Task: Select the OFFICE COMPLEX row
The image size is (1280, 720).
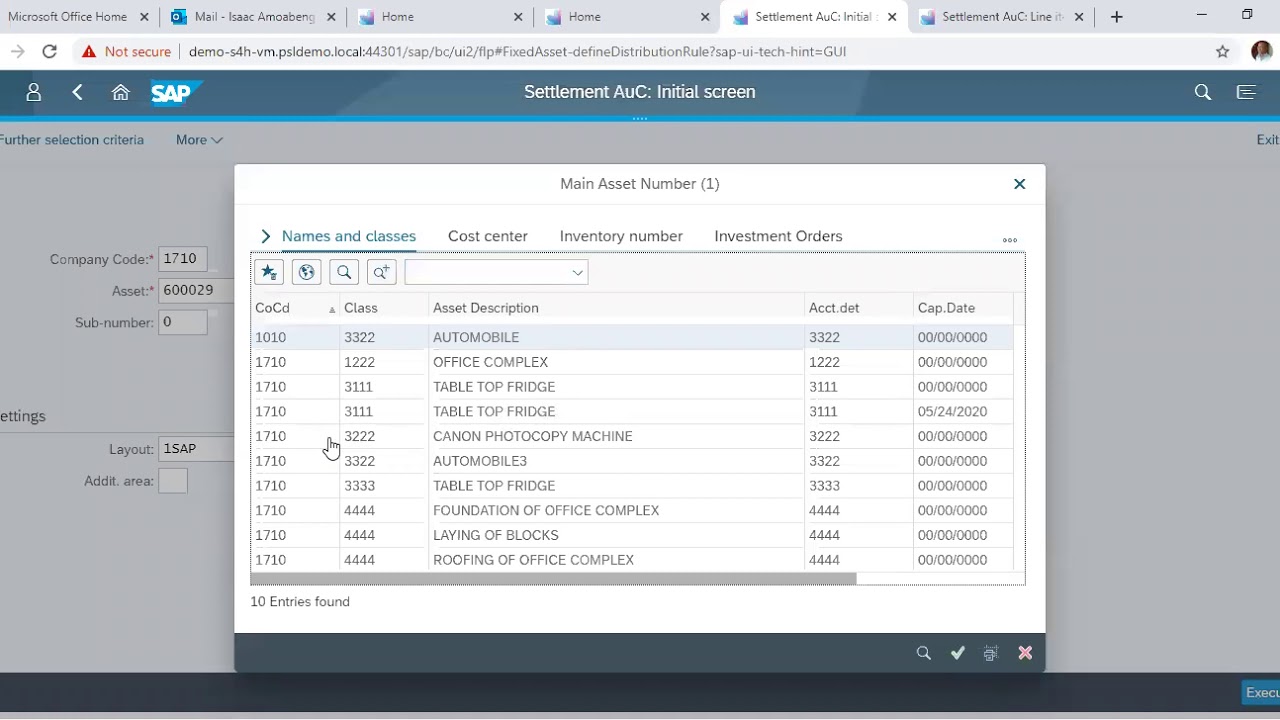Action: (632, 362)
